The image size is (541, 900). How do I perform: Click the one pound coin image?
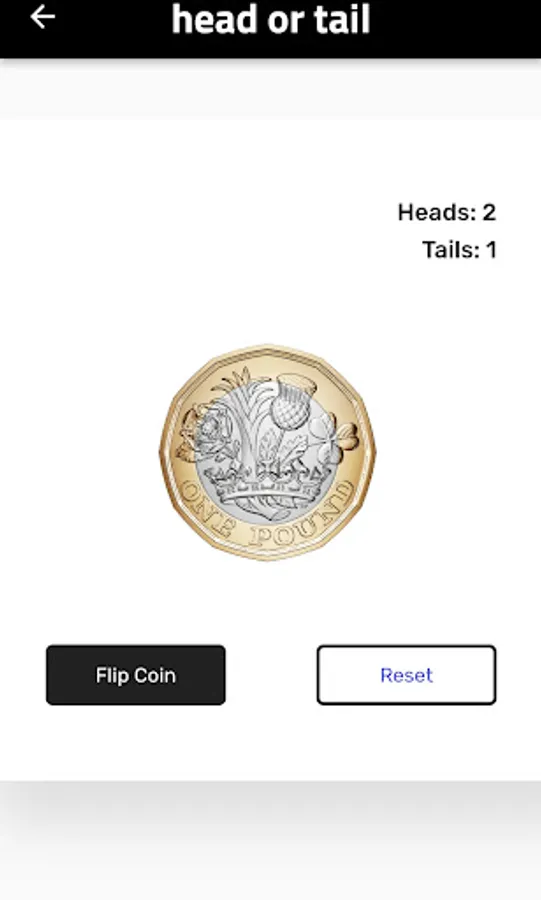(x=268, y=452)
